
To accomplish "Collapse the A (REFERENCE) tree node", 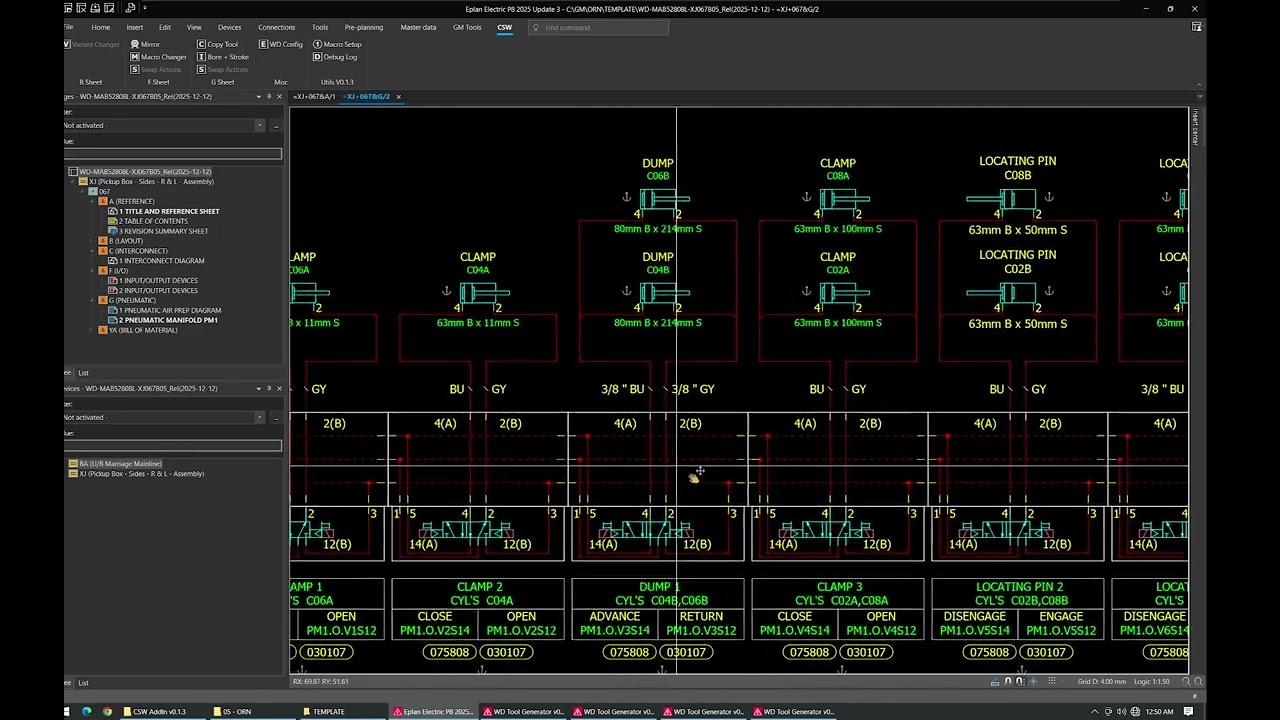I will (x=93, y=201).
